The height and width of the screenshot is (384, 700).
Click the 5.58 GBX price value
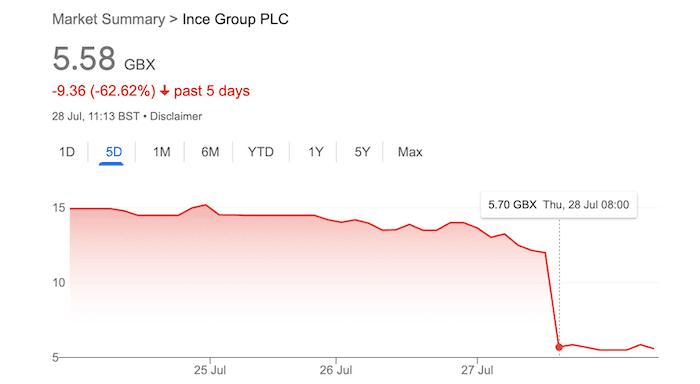[104, 59]
